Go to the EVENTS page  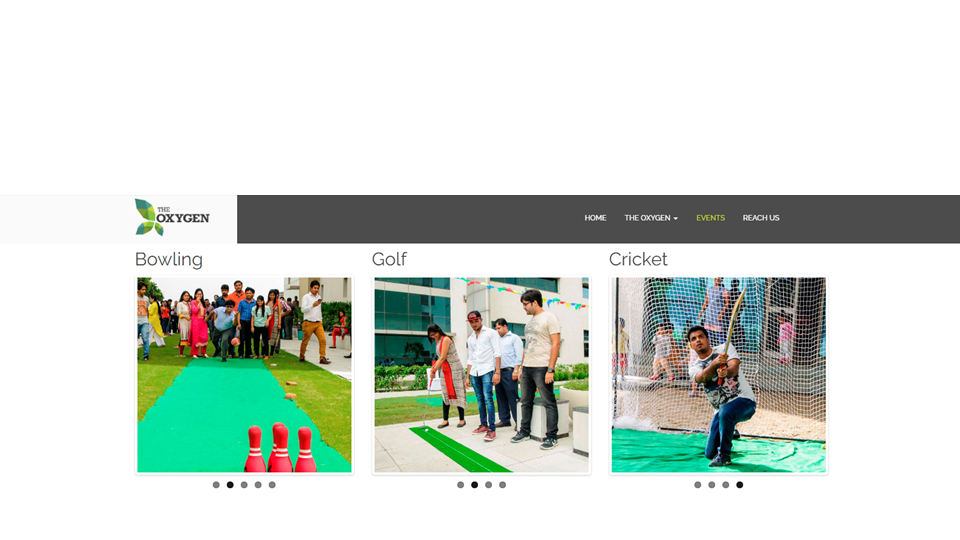pyautogui.click(x=710, y=218)
